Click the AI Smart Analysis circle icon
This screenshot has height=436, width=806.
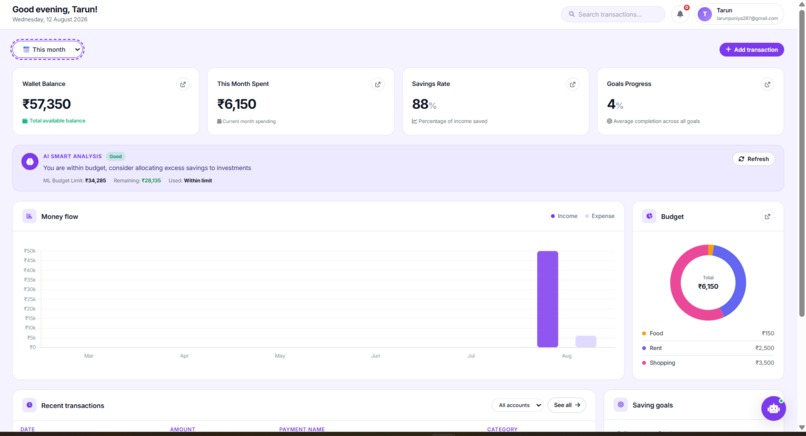click(30, 161)
